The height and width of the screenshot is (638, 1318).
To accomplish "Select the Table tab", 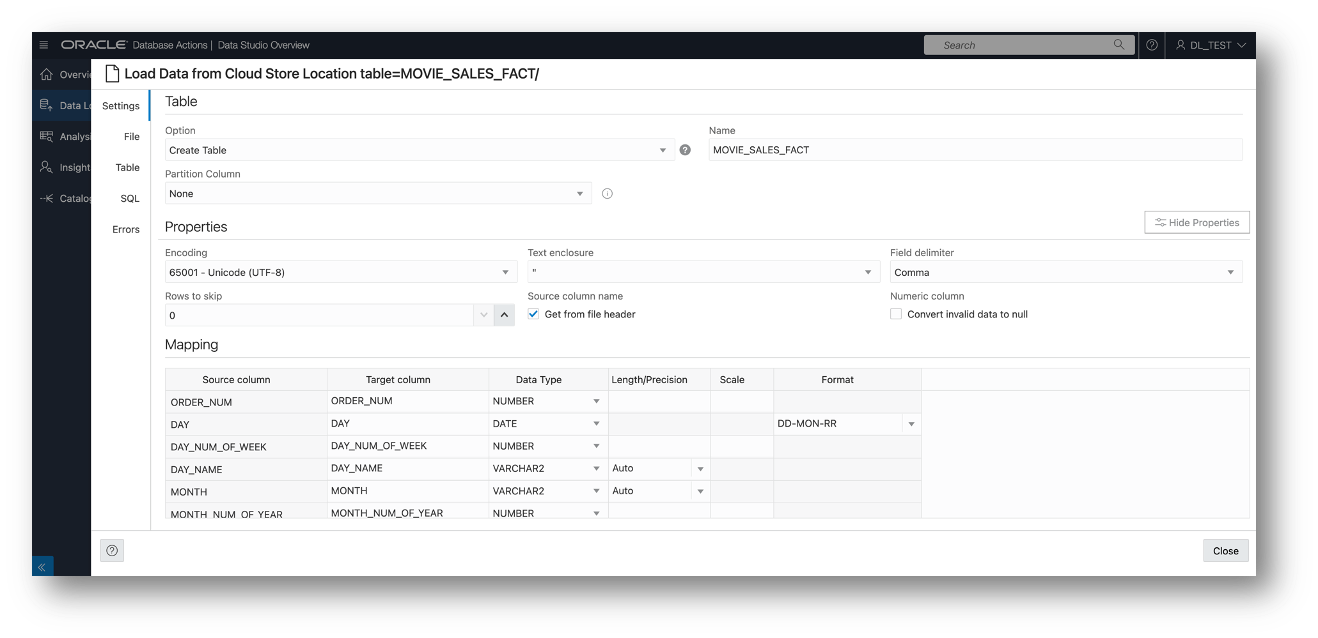I will (x=127, y=168).
